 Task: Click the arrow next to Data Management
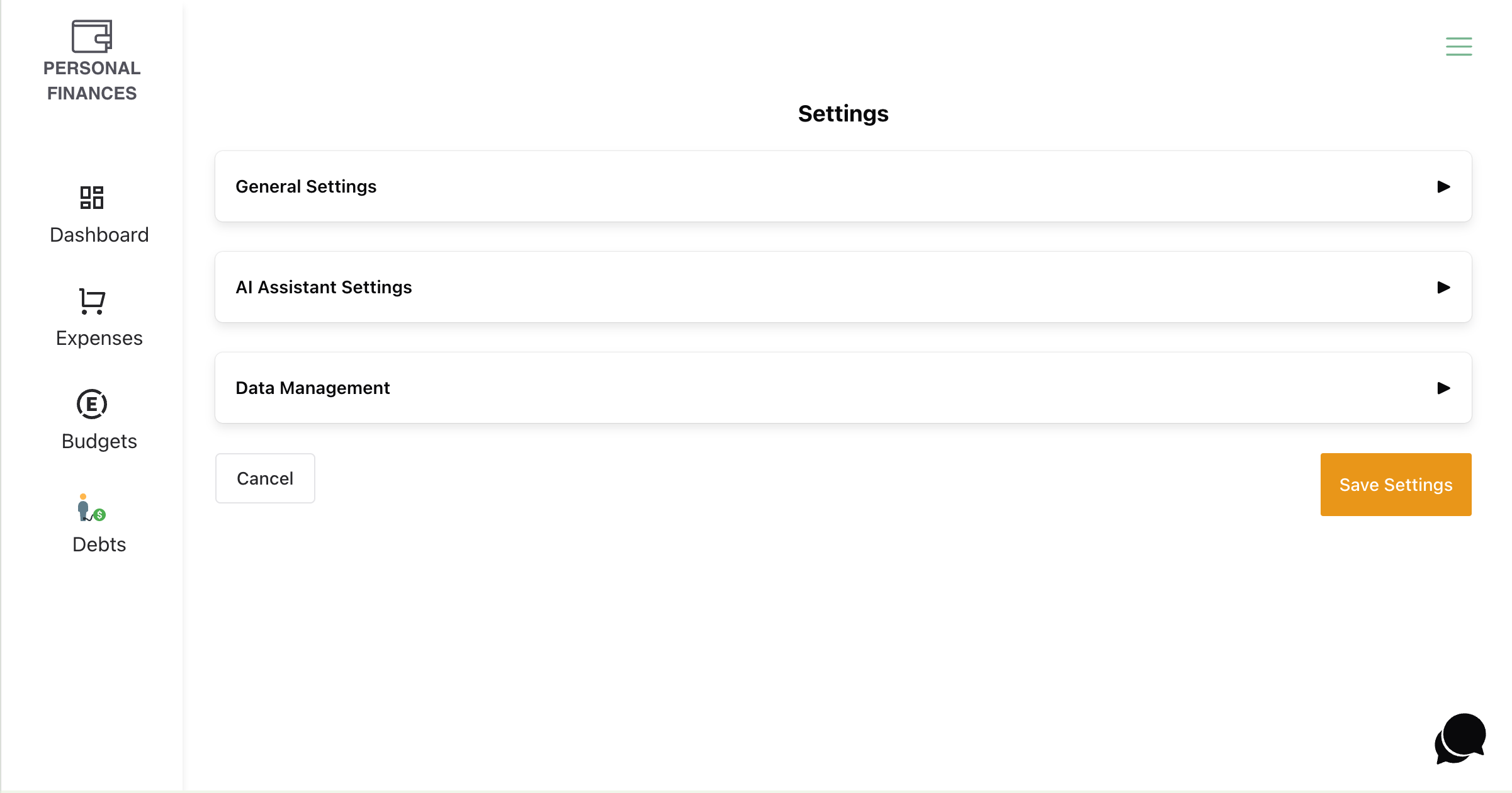tap(1443, 388)
